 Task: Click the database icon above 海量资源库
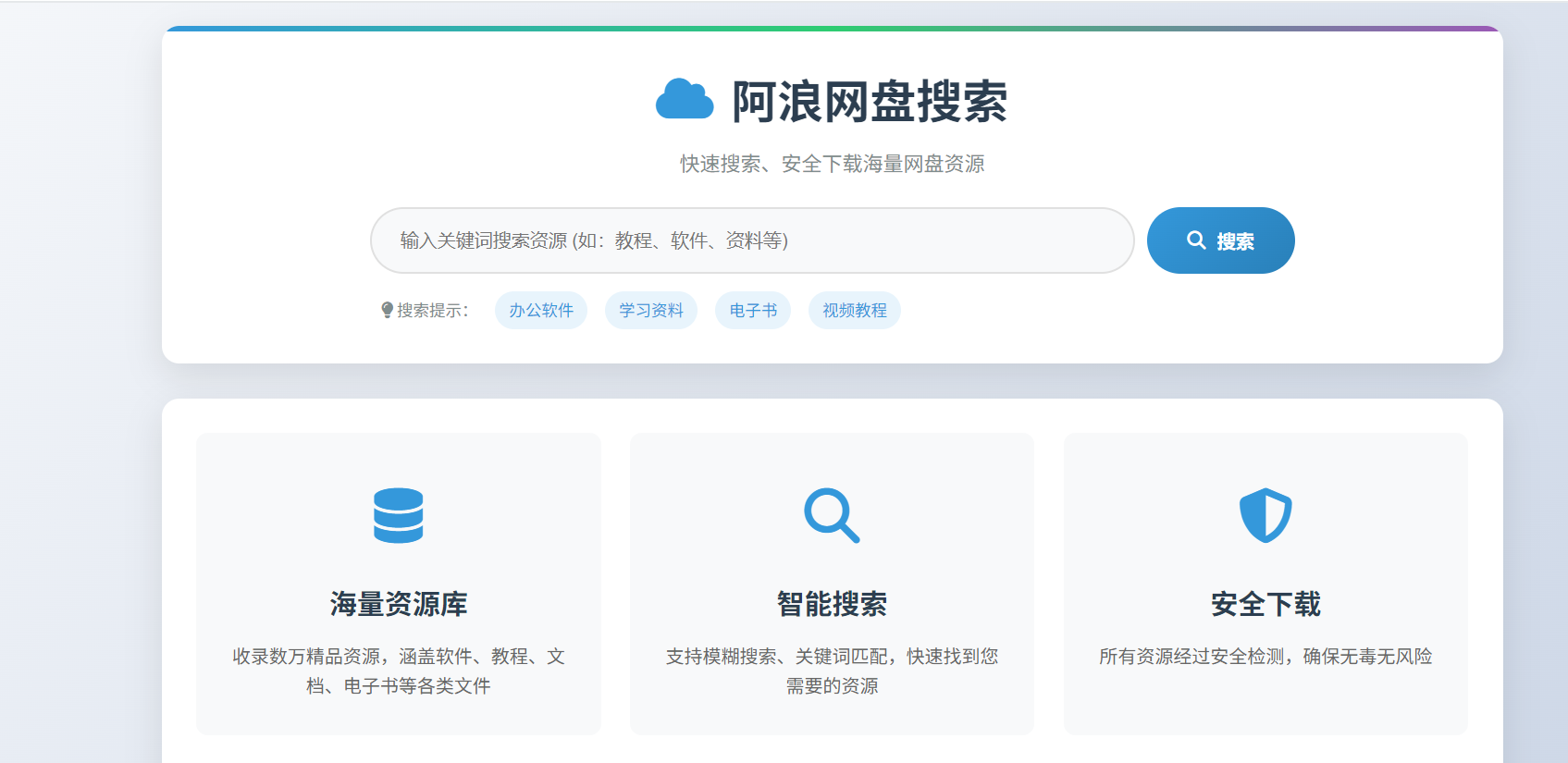pyautogui.click(x=399, y=515)
